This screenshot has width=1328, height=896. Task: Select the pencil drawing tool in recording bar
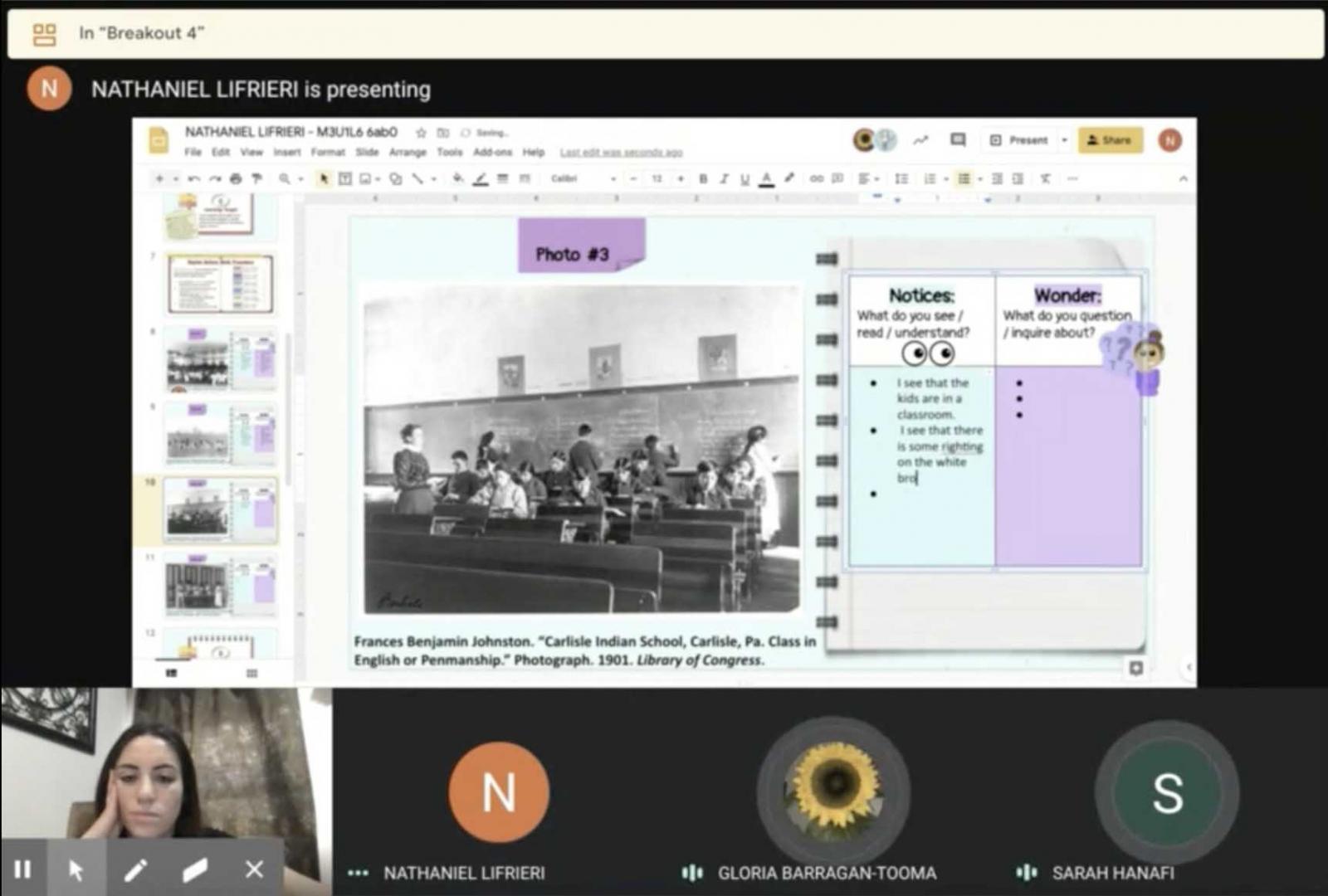pos(135,869)
